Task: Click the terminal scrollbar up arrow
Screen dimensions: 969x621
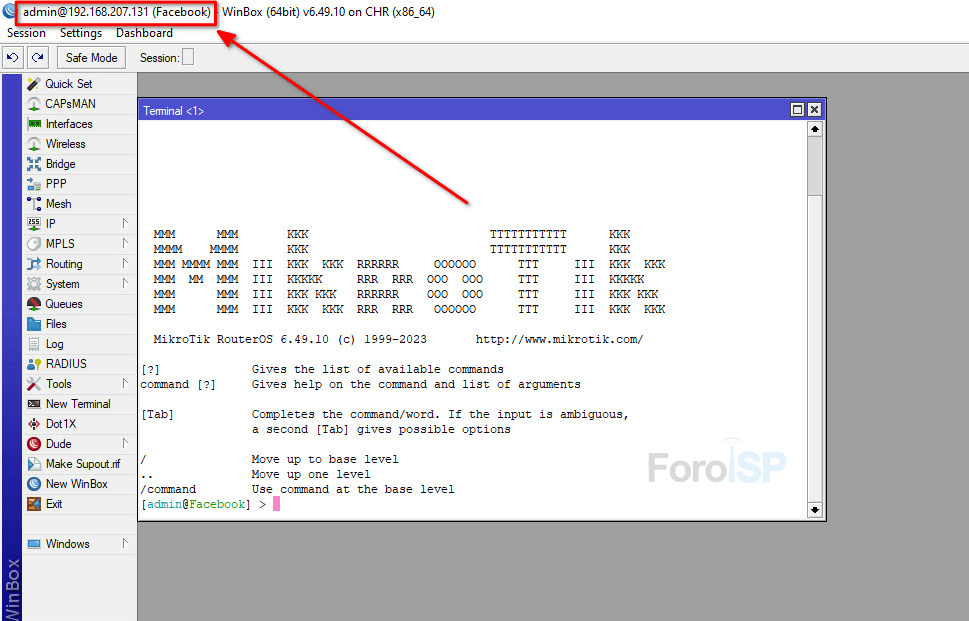Action: 815,129
